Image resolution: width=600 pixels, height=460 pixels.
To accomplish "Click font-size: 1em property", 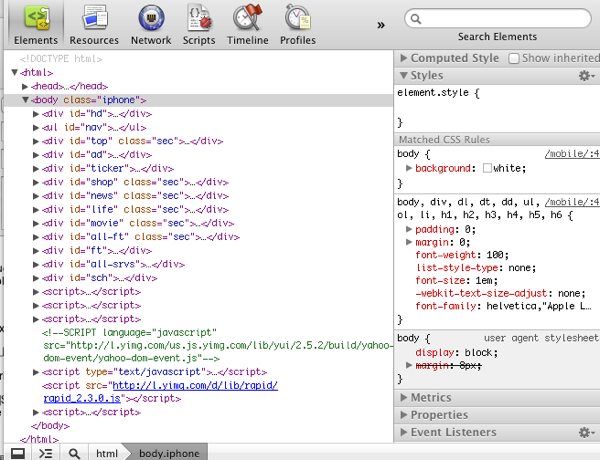I will point(457,281).
